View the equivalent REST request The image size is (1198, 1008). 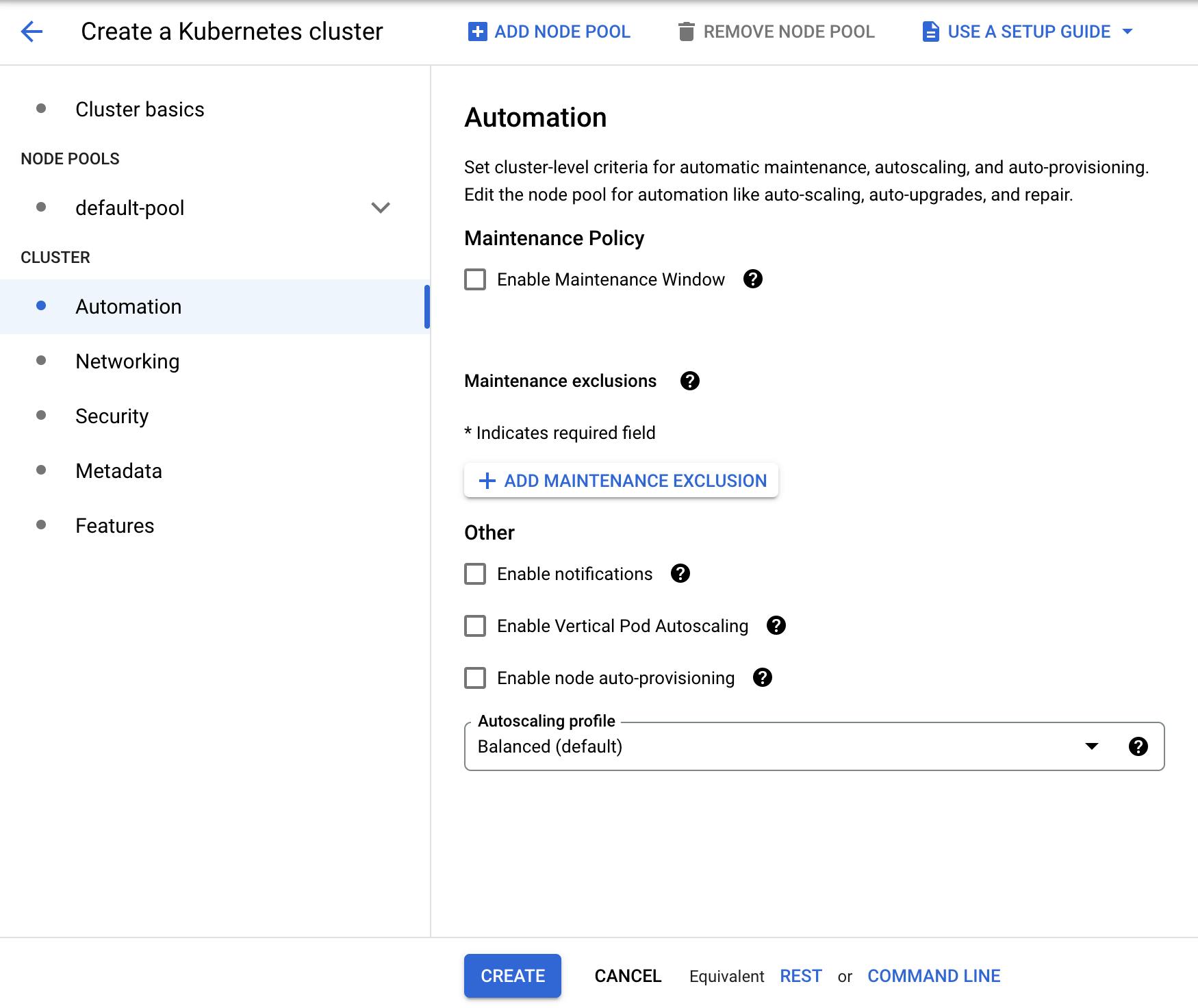tap(801, 976)
